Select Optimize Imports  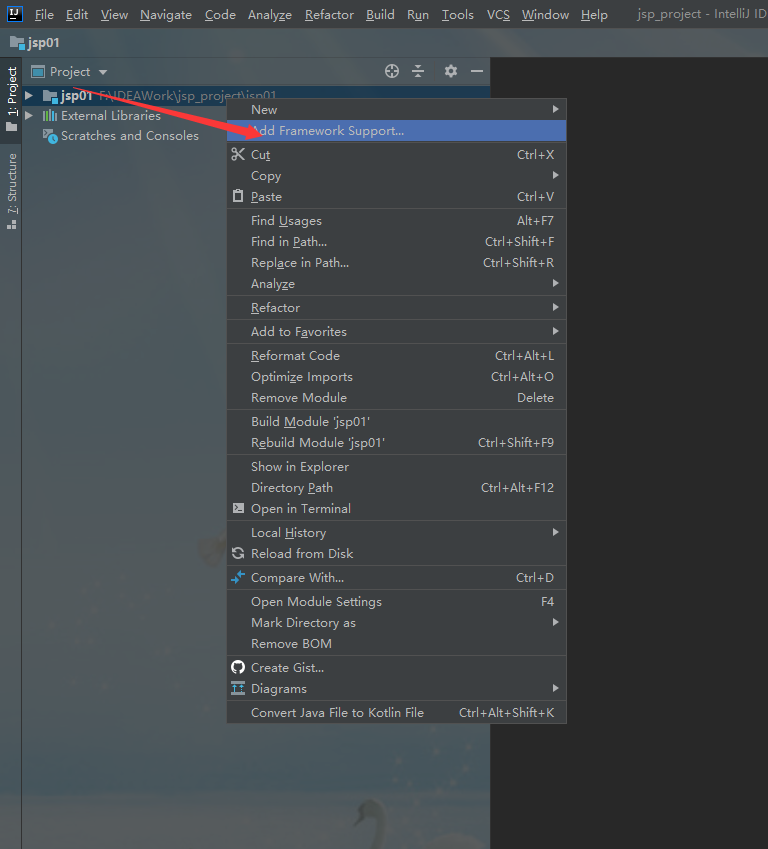coord(396,376)
